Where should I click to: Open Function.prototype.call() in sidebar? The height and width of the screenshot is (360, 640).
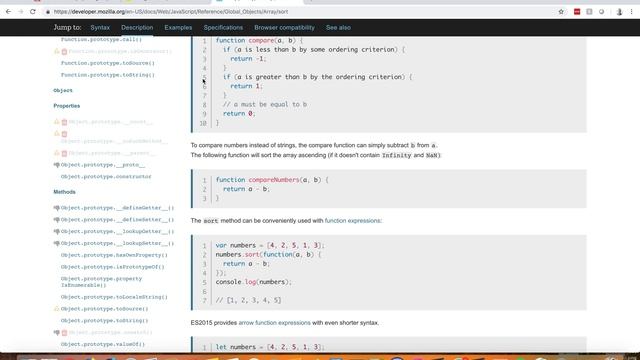tap(101, 40)
